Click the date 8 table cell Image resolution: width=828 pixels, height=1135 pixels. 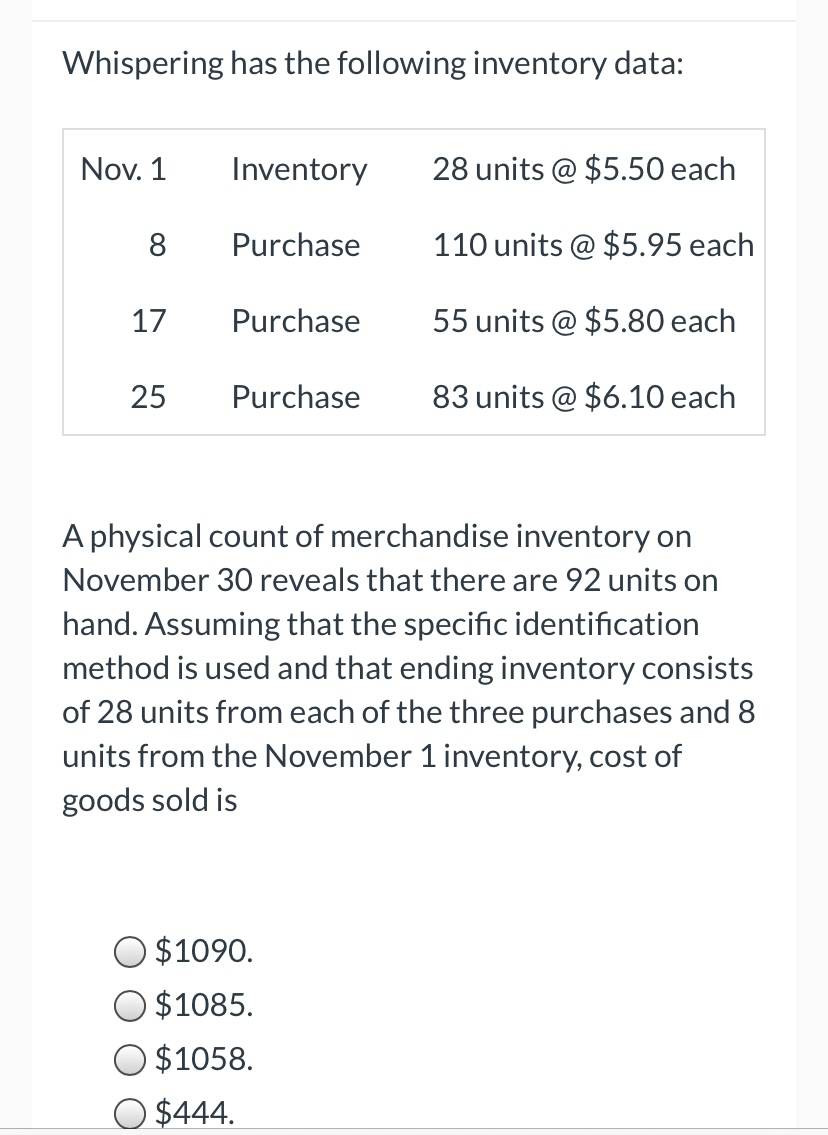pyautogui.click(x=157, y=245)
